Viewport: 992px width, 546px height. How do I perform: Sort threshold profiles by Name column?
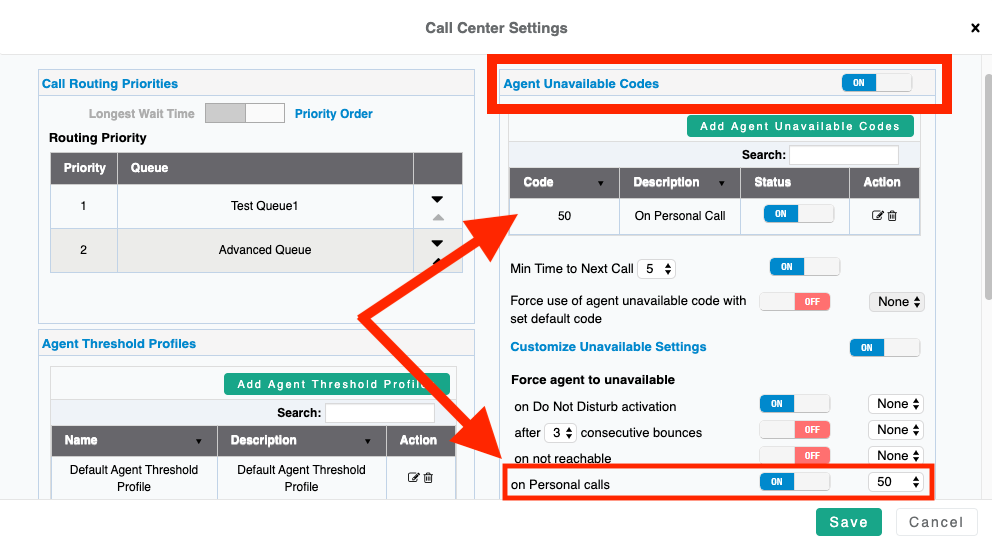(x=199, y=441)
